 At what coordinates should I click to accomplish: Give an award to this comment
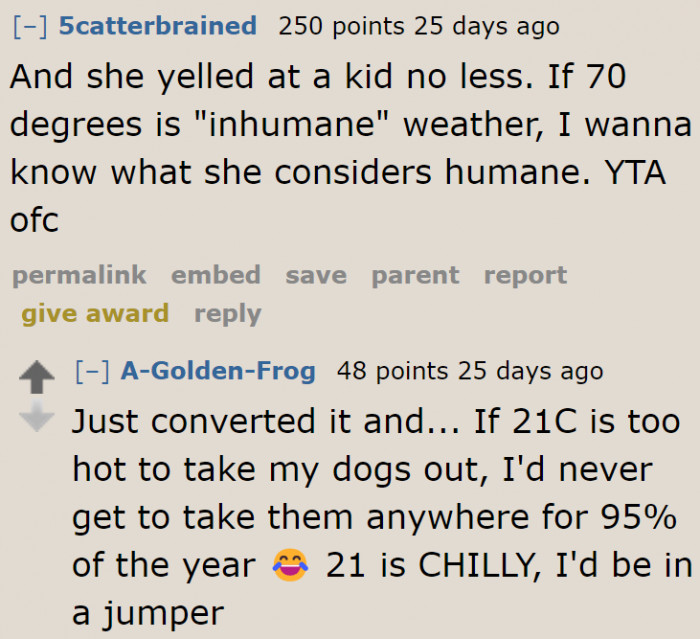pos(95,314)
